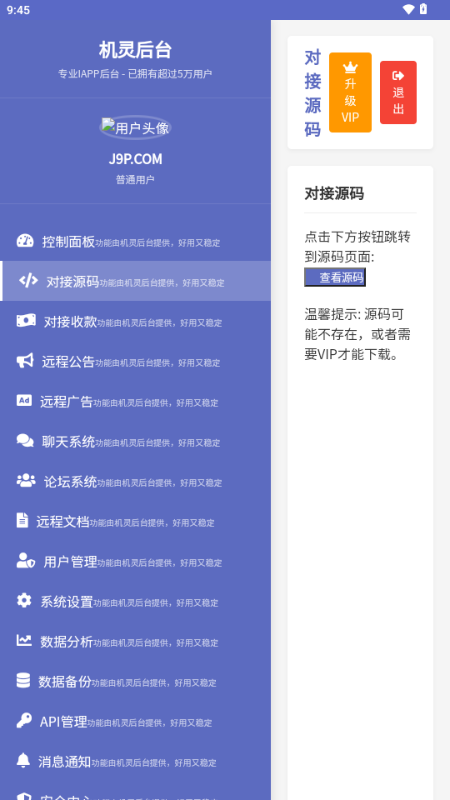Click the logout arrow icon
The height and width of the screenshot is (800, 450).
[398, 76]
